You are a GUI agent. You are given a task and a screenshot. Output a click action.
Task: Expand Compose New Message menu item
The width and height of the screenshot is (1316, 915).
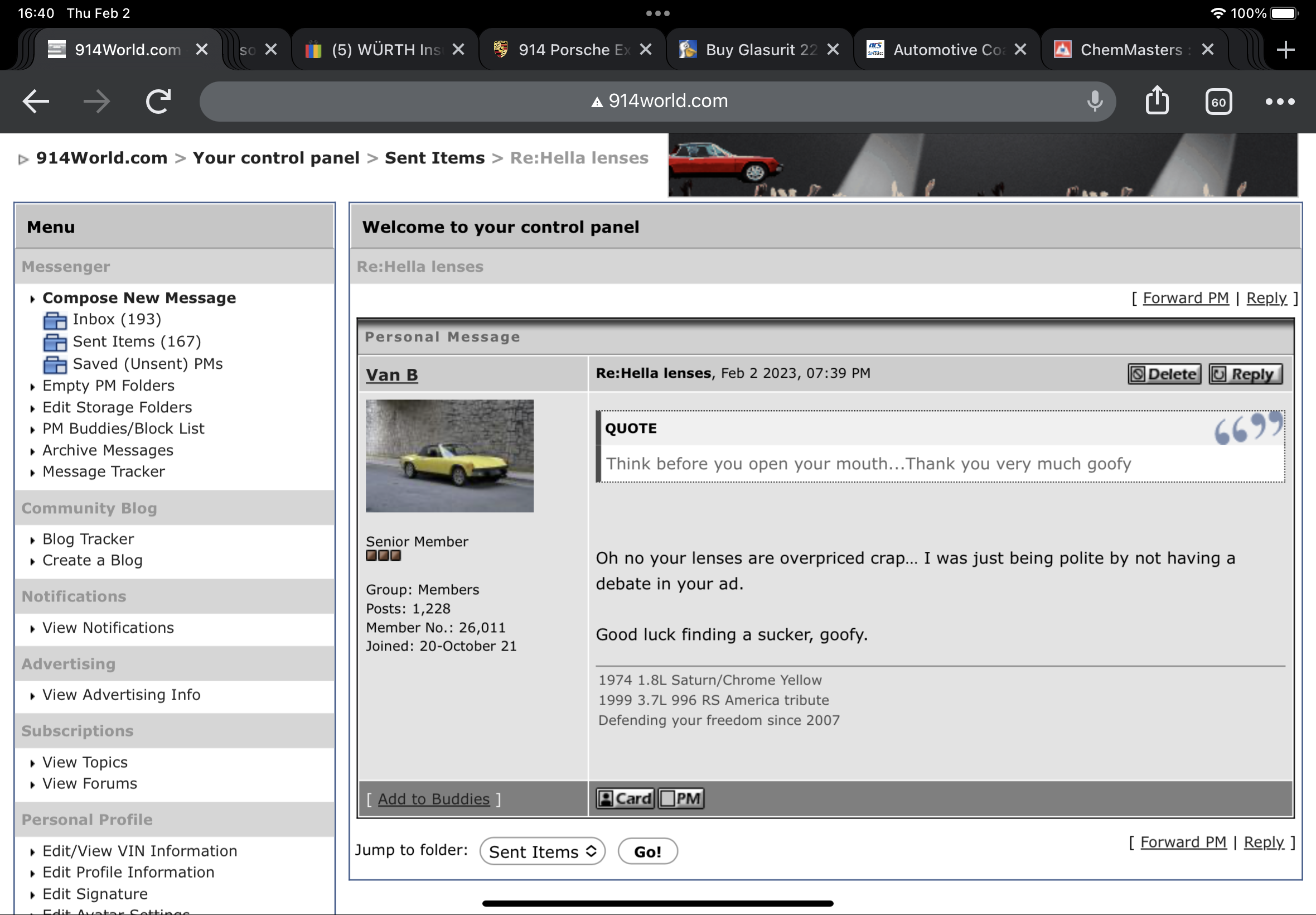click(x=139, y=298)
